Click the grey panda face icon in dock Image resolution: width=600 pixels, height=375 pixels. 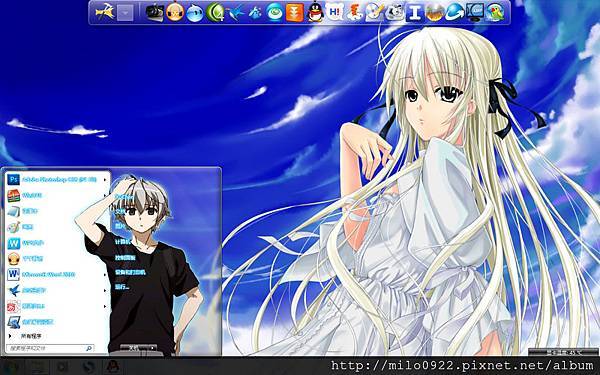click(395, 13)
